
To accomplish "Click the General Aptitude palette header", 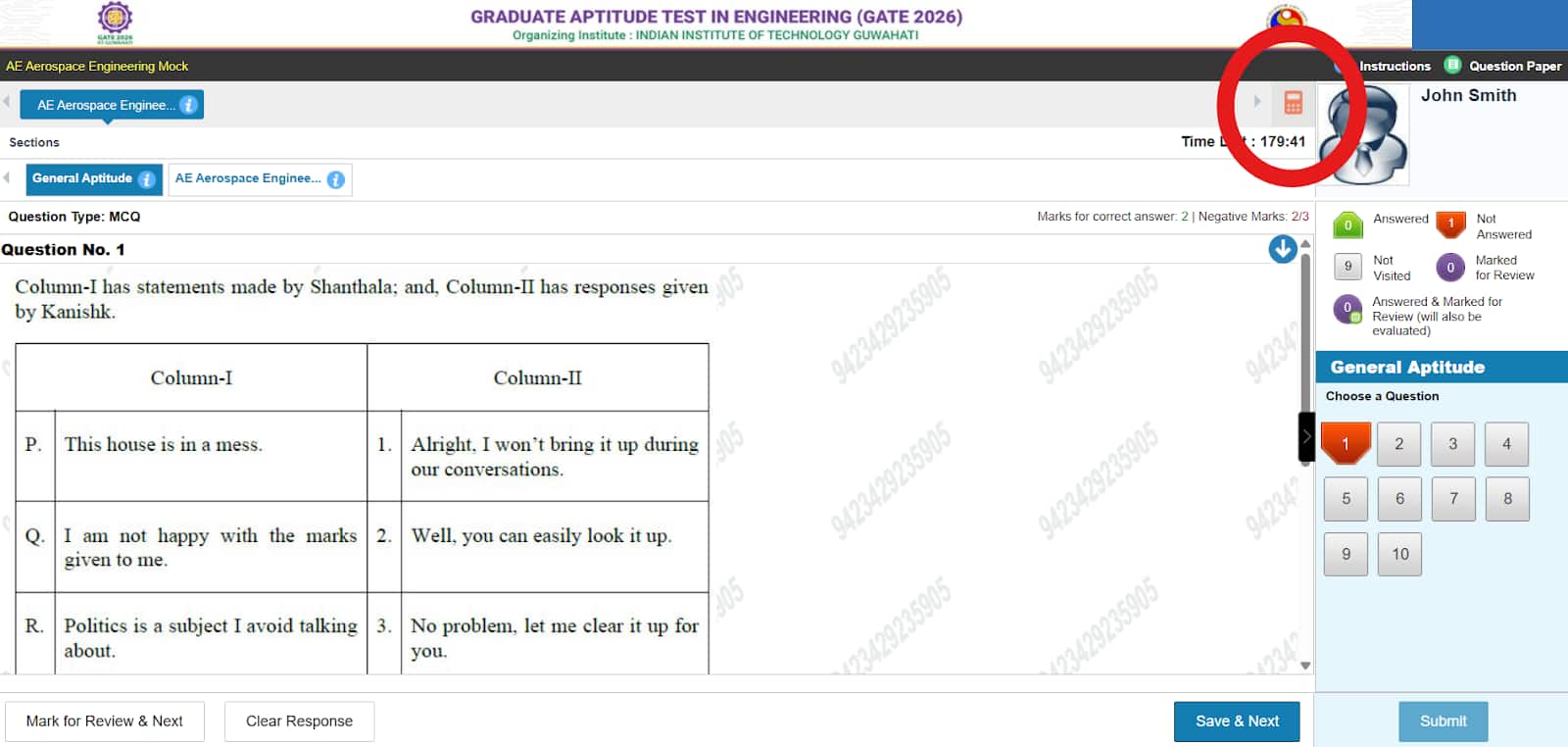I will tap(1442, 368).
